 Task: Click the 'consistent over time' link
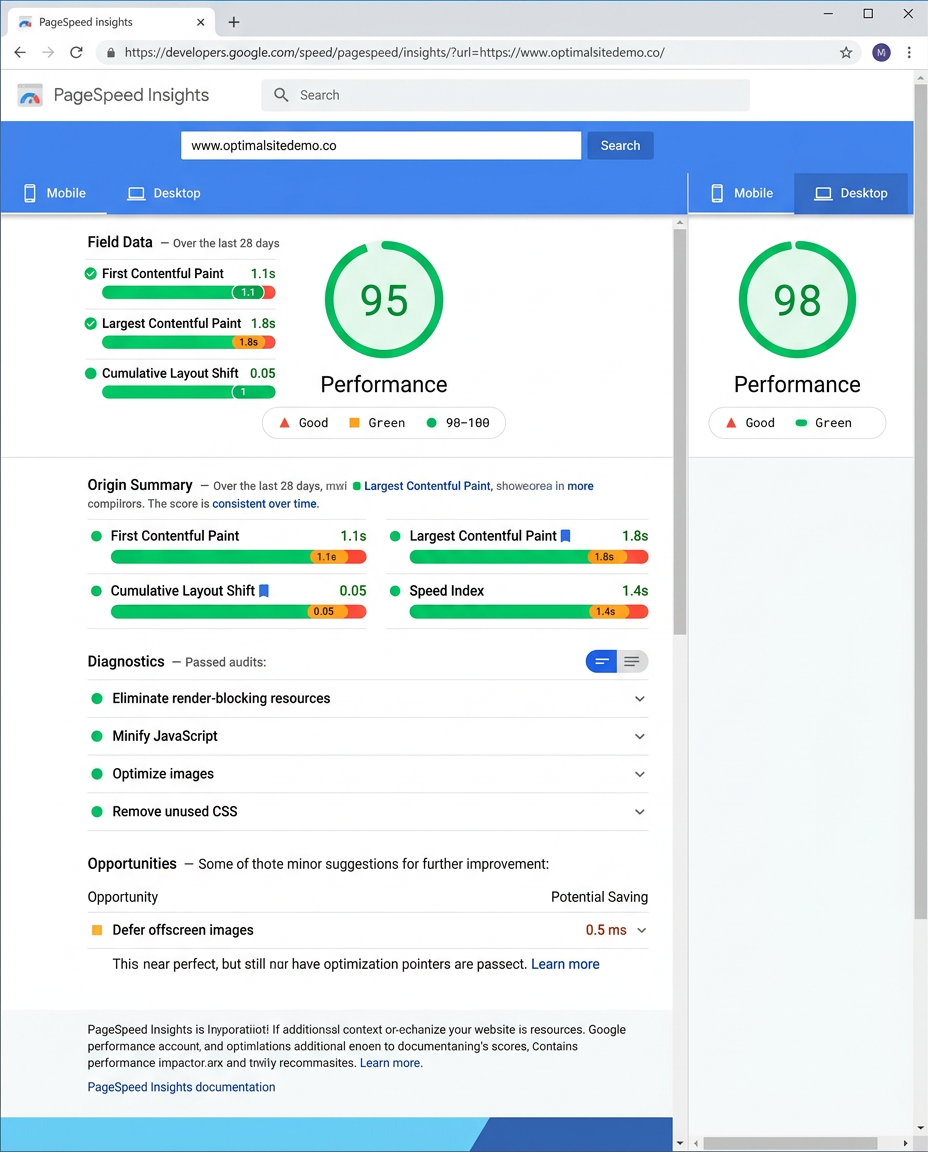click(265, 503)
